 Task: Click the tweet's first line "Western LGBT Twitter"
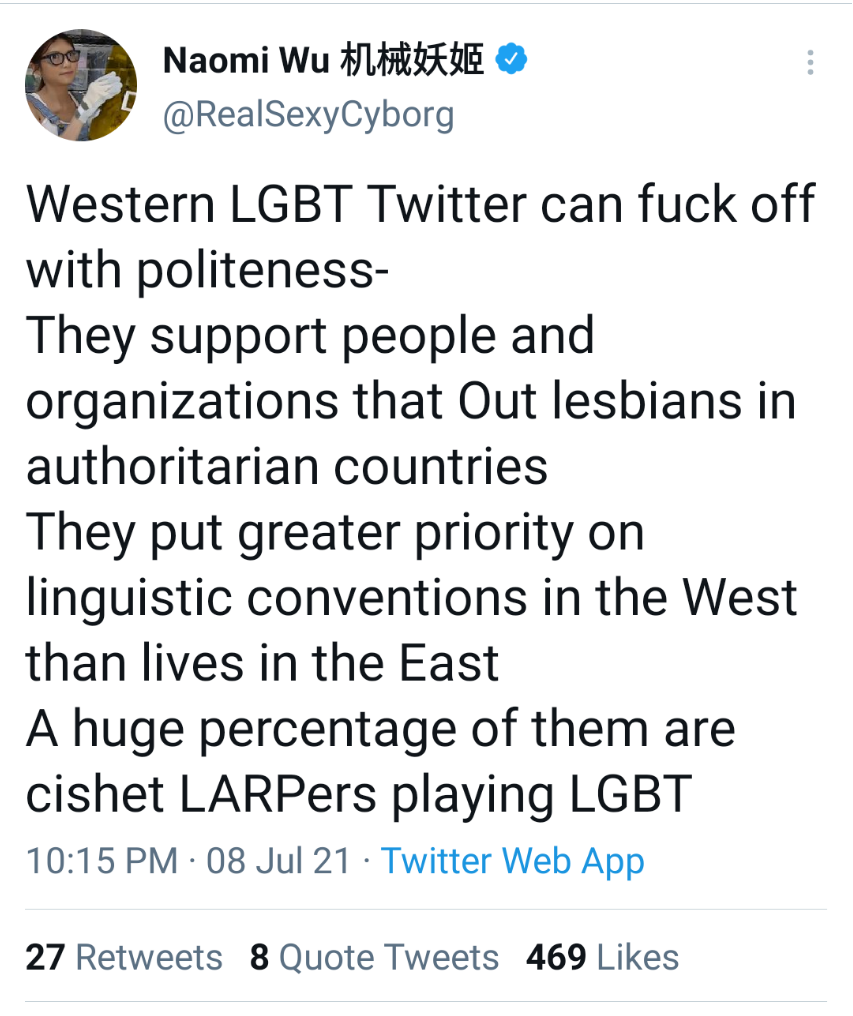pos(277,203)
